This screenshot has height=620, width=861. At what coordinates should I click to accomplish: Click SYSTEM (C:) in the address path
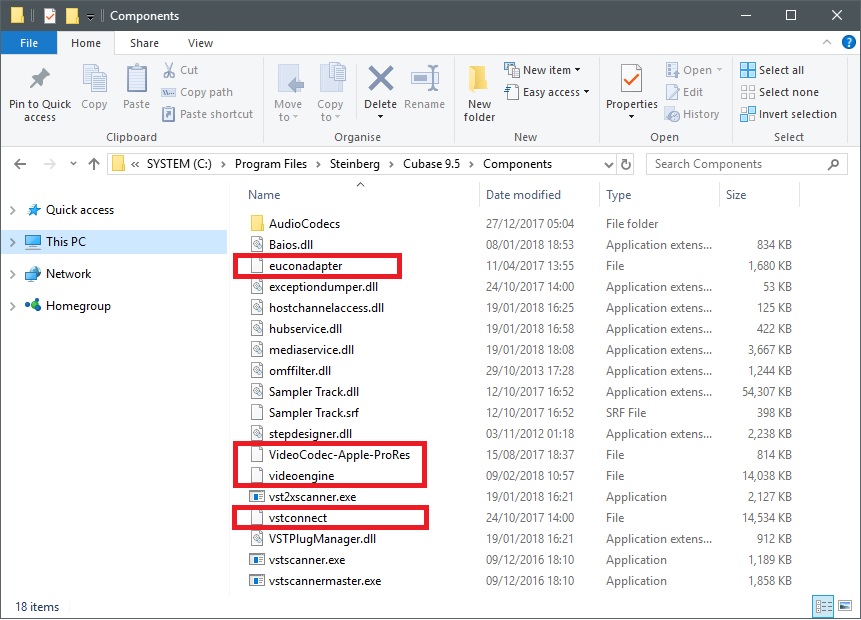pos(179,164)
